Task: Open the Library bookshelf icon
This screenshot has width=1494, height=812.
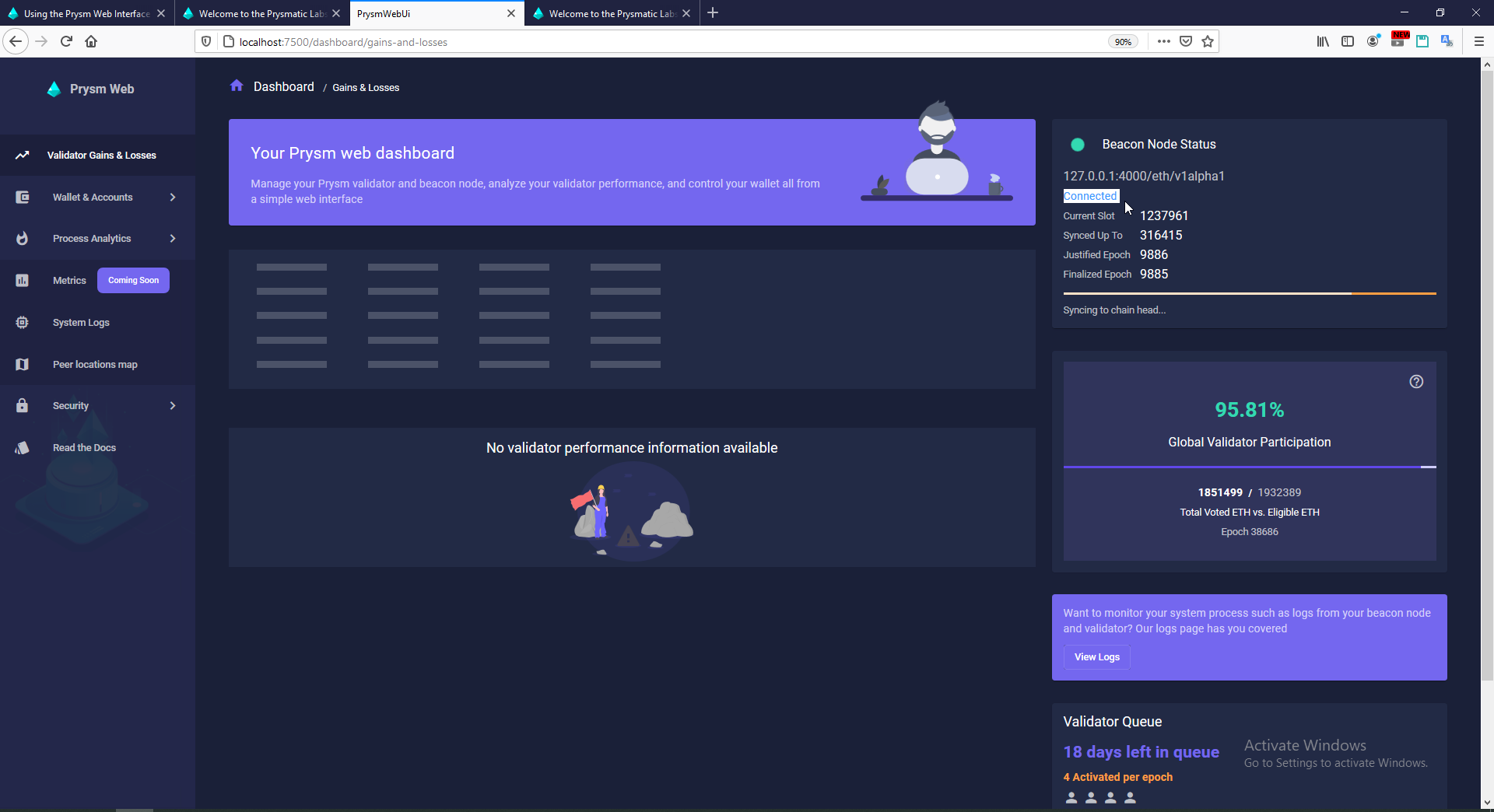Action: pyautogui.click(x=1323, y=42)
